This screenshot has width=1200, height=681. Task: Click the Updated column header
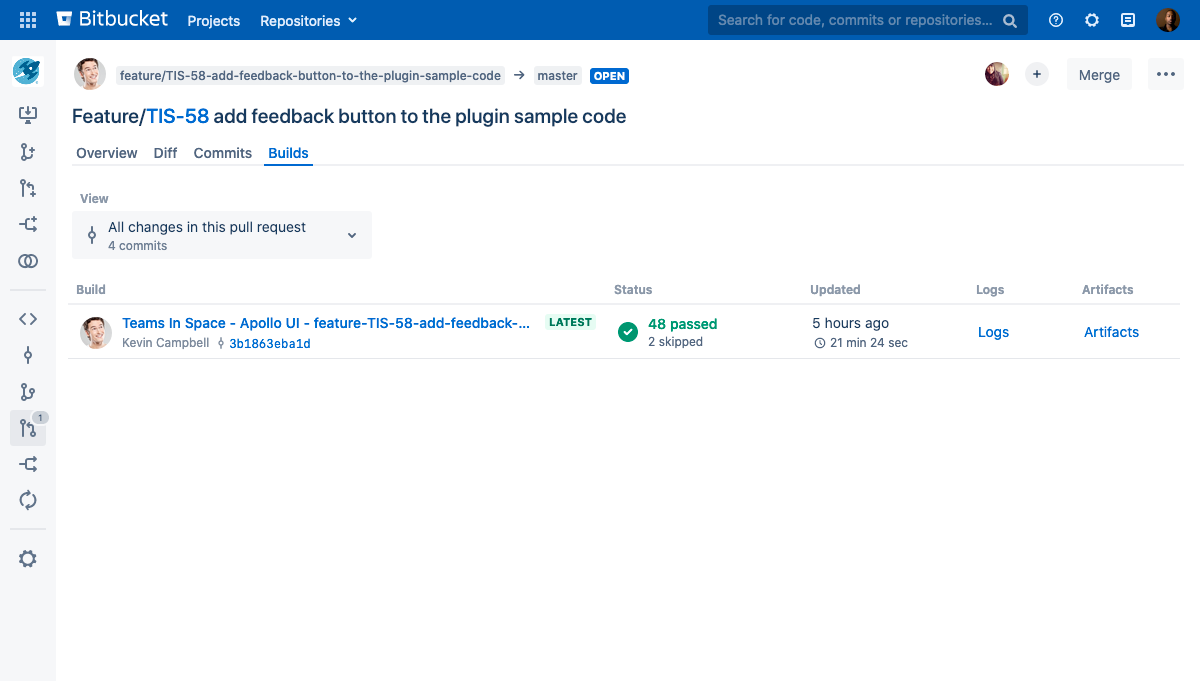(x=835, y=290)
